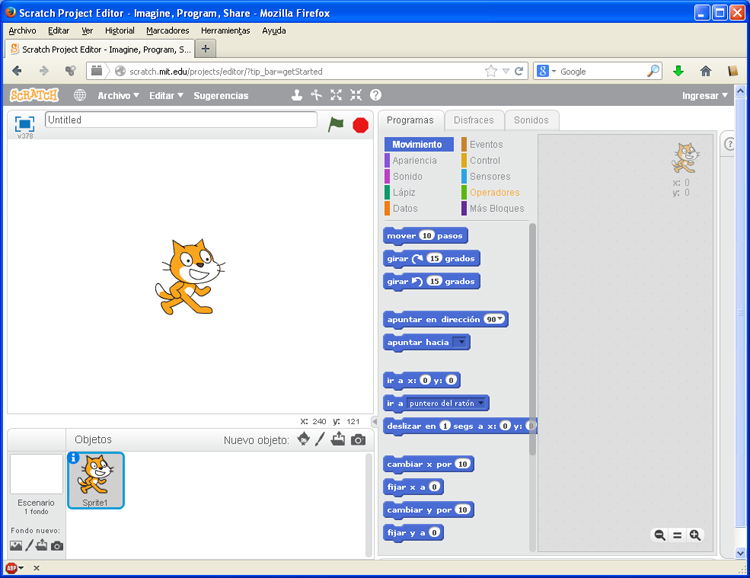Screen dimensions: 750x578
Task: Open Firefox bookmarks icon
Action: (733, 71)
